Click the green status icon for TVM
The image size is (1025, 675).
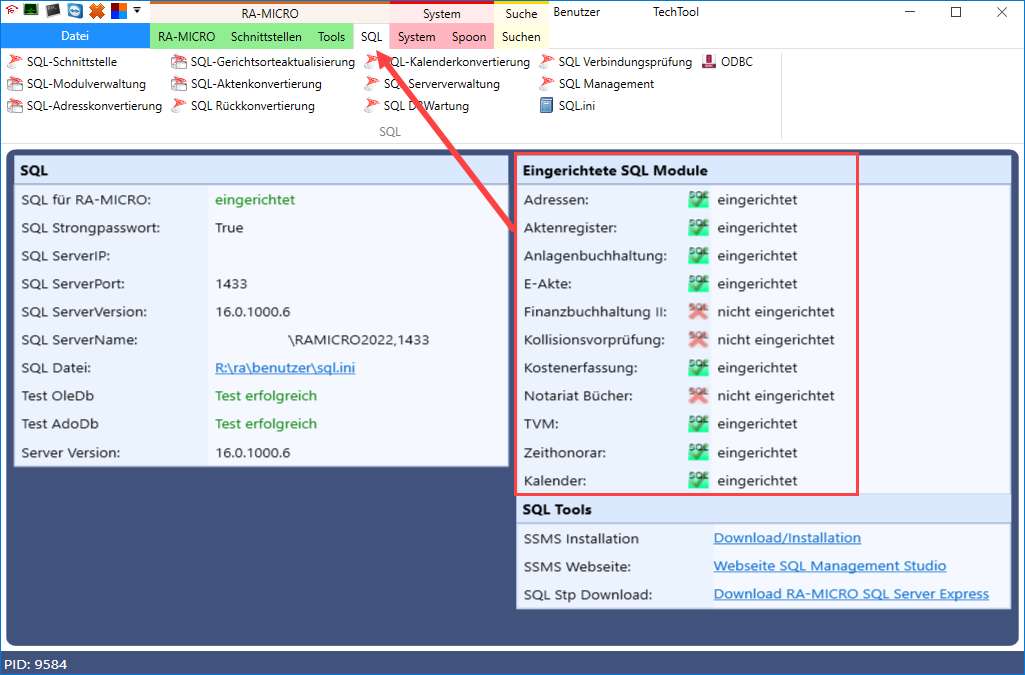(698, 424)
